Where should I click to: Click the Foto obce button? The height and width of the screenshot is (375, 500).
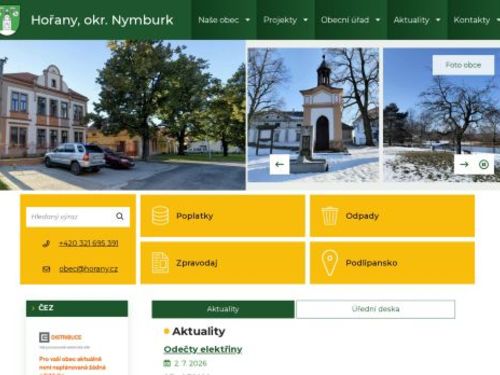(463, 65)
